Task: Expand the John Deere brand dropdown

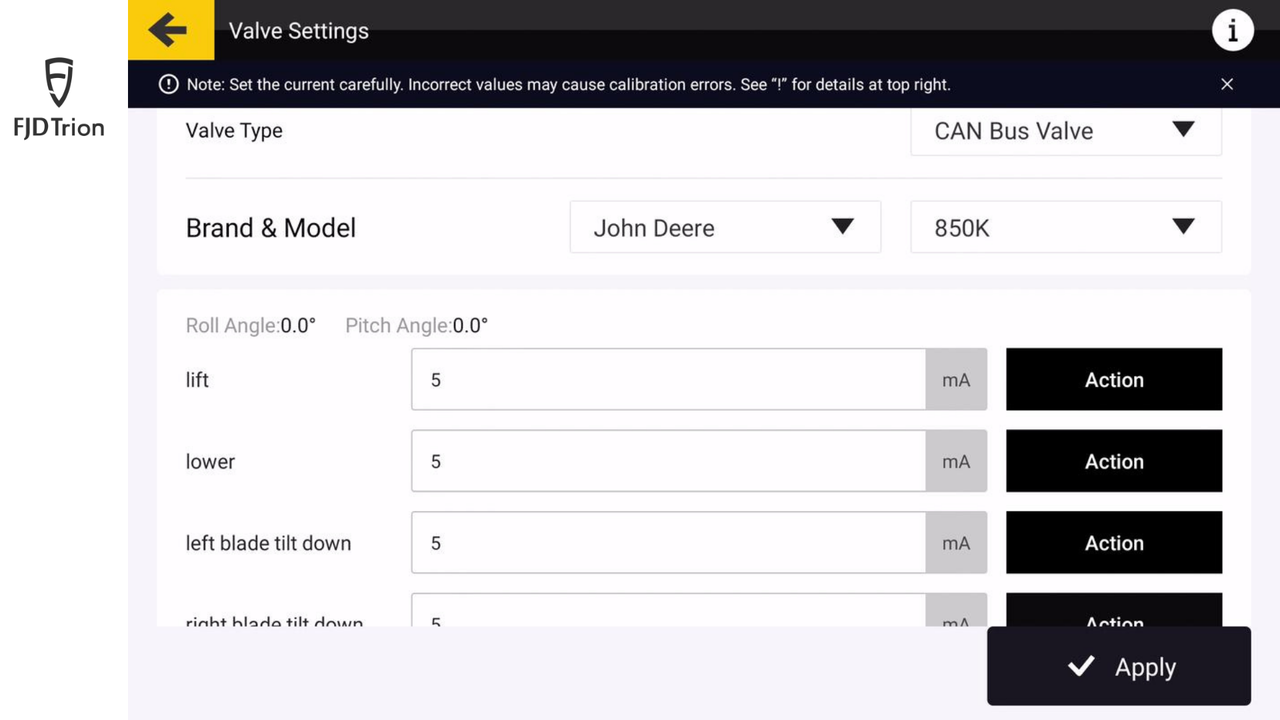Action: (x=724, y=227)
